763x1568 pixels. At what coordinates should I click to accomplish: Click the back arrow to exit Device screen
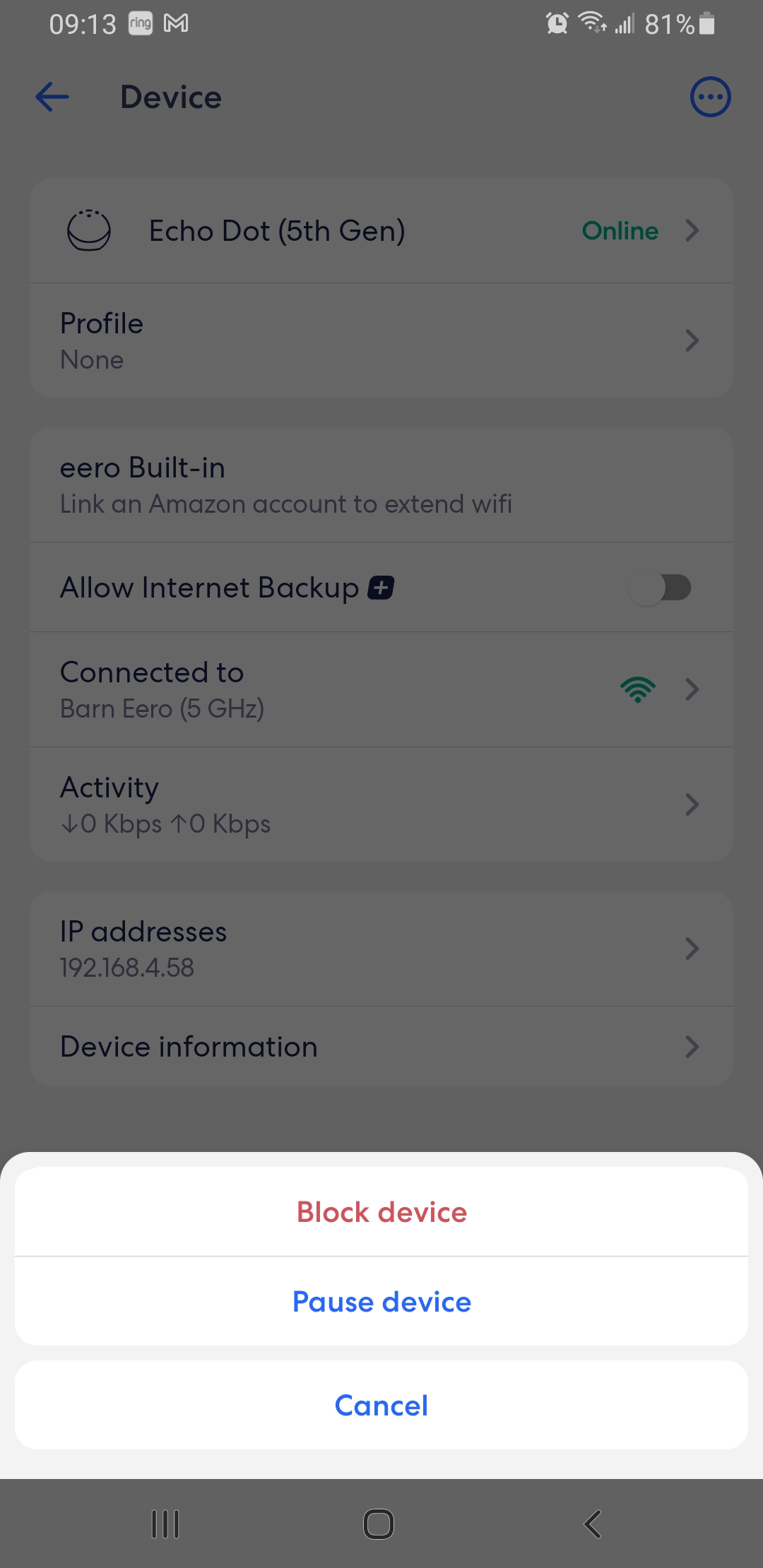click(51, 97)
